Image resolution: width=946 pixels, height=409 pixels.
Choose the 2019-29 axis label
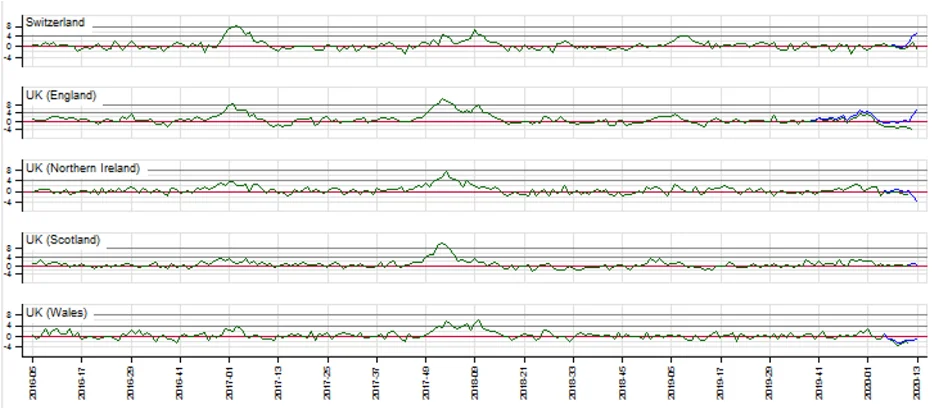pos(770,382)
